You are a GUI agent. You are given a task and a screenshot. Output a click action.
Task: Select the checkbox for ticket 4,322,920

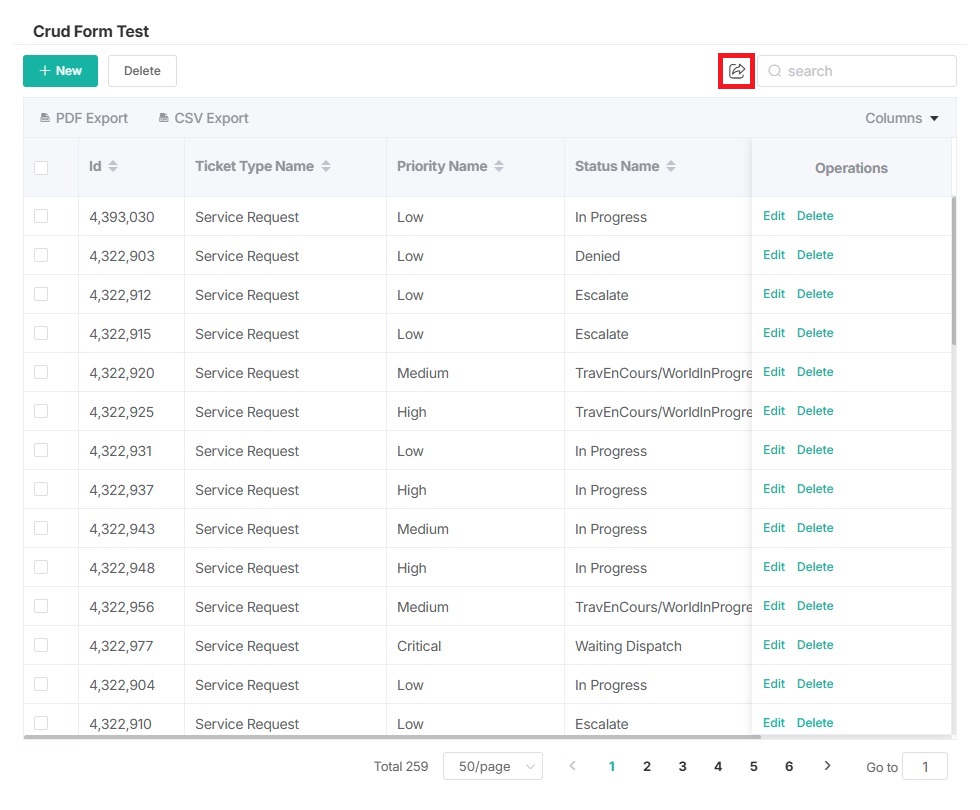pyautogui.click(x=41, y=372)
